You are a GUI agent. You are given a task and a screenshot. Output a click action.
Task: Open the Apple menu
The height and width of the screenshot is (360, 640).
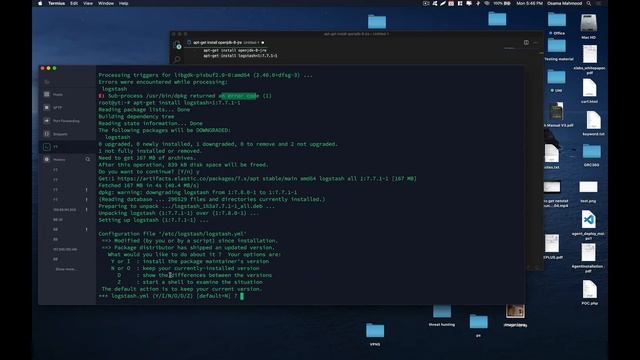coord(40,3)
